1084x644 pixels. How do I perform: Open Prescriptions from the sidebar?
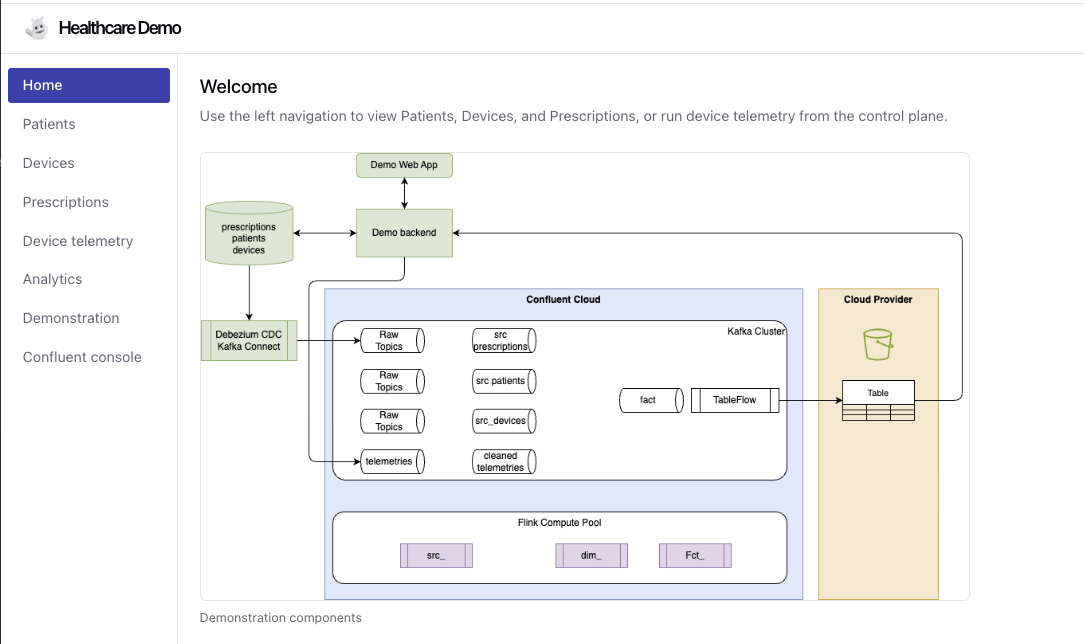coord(66,202)
